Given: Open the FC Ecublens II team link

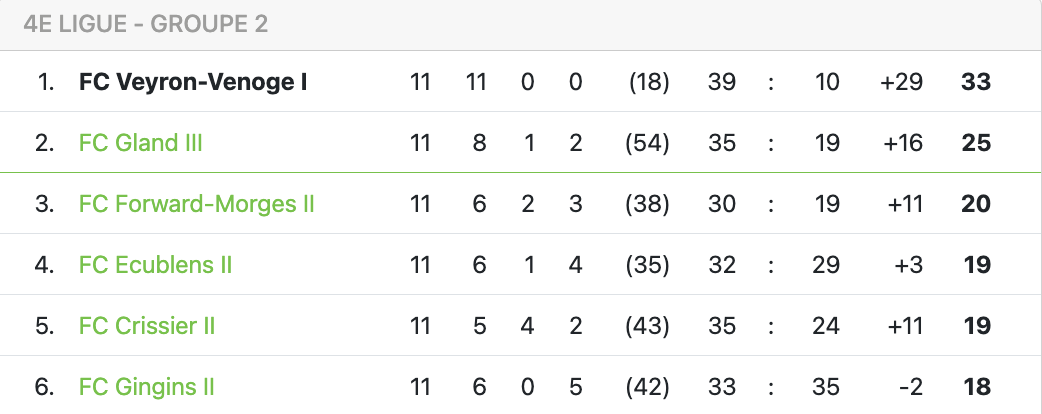Looking at the screenshot, I should click(x=155, y=265).
